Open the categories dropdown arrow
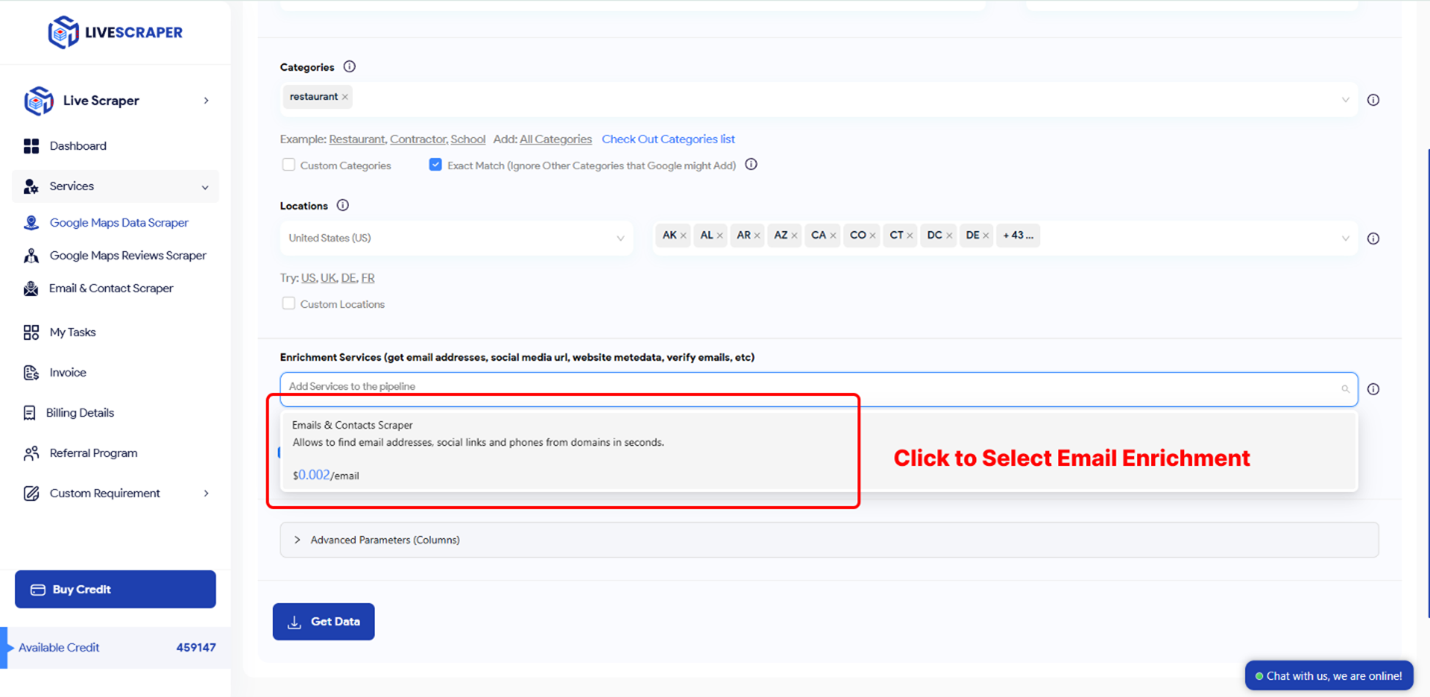This screenshot has width=1430, height=697. point(1345,100)
